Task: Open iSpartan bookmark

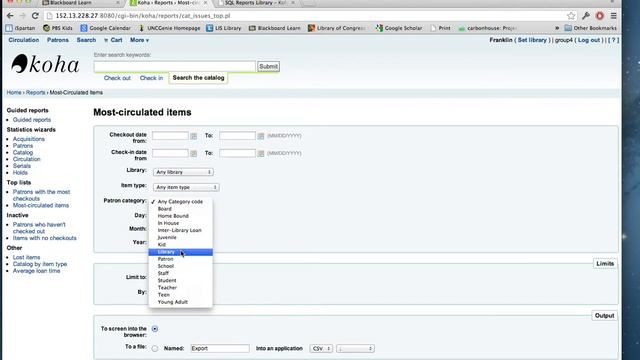Action: [20, 28]
